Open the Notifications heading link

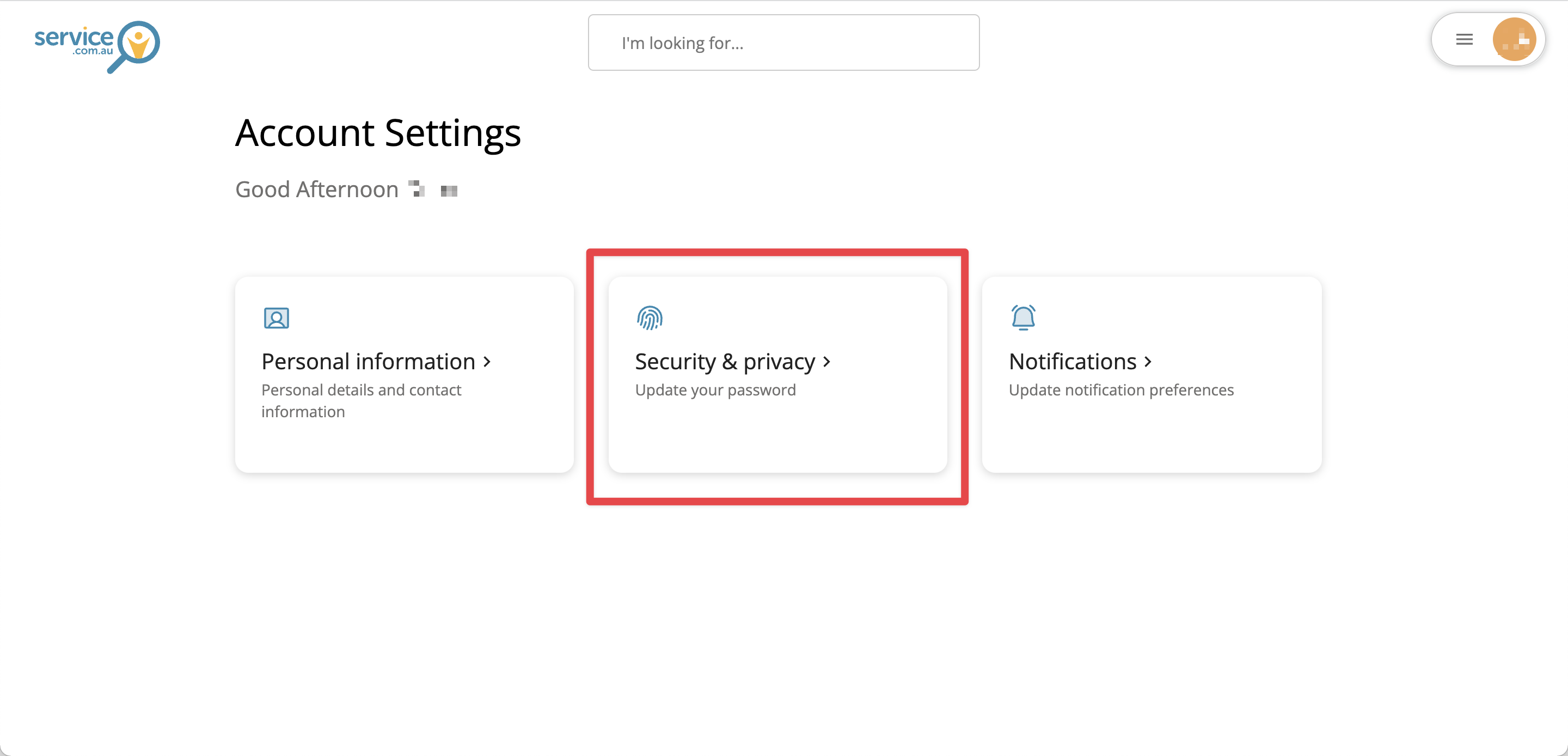[1072, 362]
